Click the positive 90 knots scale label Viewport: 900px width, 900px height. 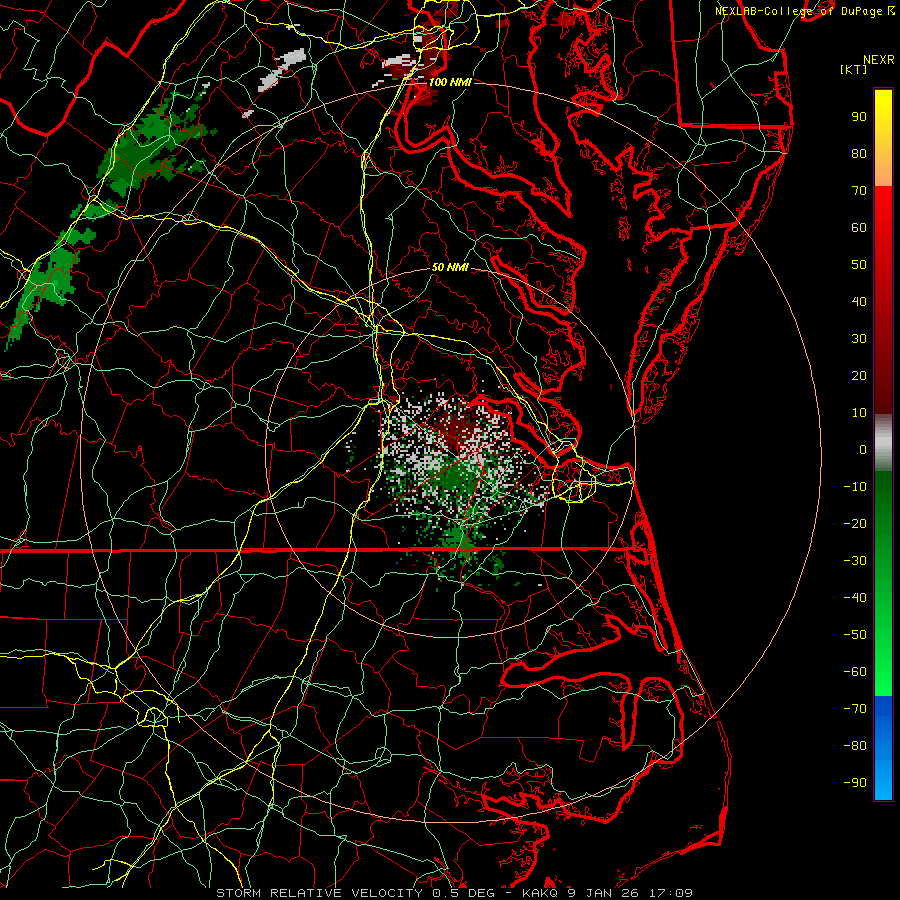click(859, 117)
